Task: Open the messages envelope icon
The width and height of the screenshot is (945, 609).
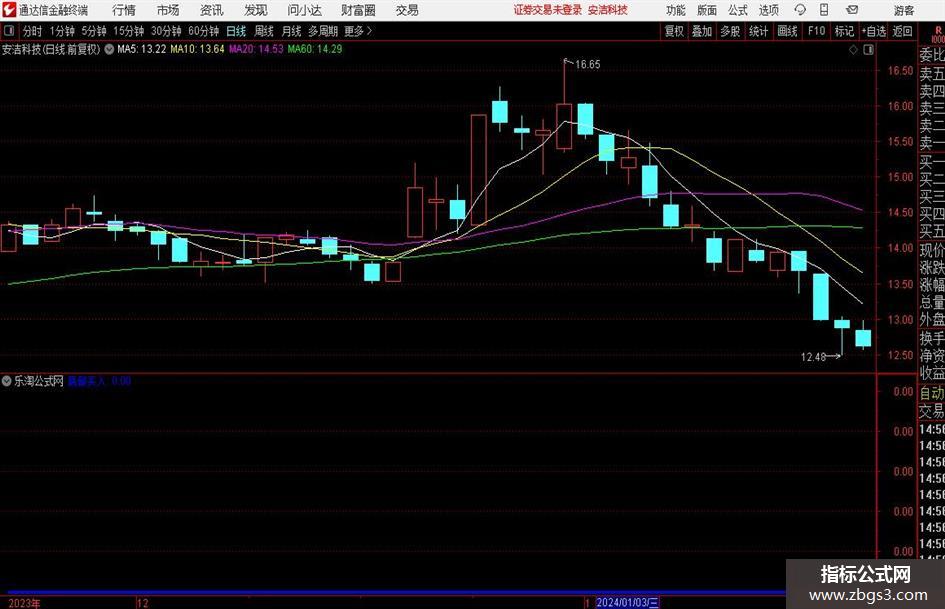Action: (852, 10)
